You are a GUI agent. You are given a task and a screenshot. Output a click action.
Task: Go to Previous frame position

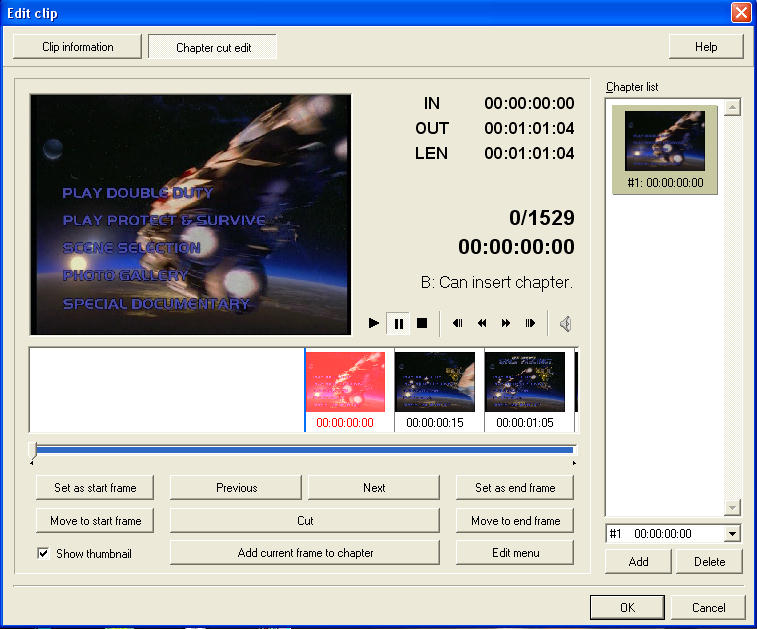click(x=236, y=488)
